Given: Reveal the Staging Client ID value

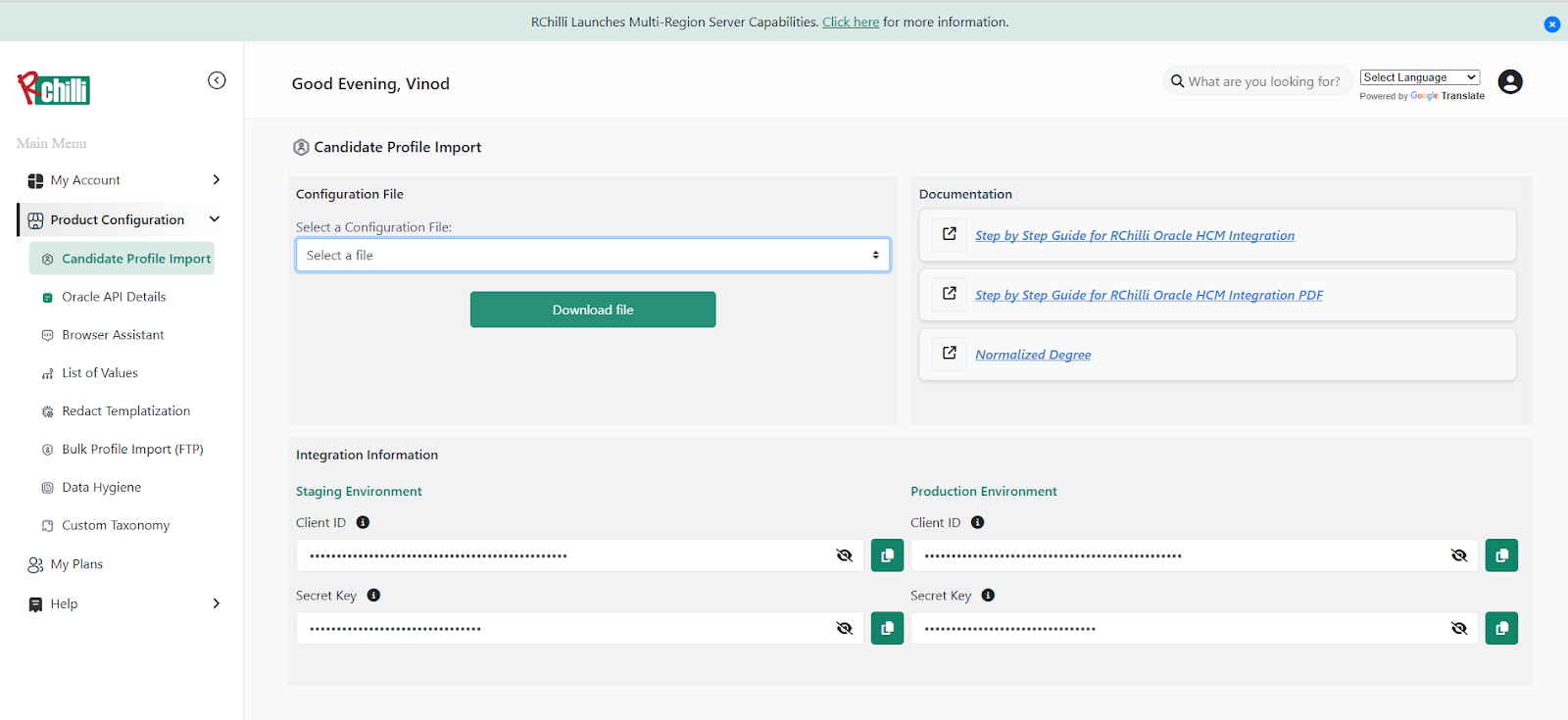Looking at the screenshot, I should tap(844, 555).
